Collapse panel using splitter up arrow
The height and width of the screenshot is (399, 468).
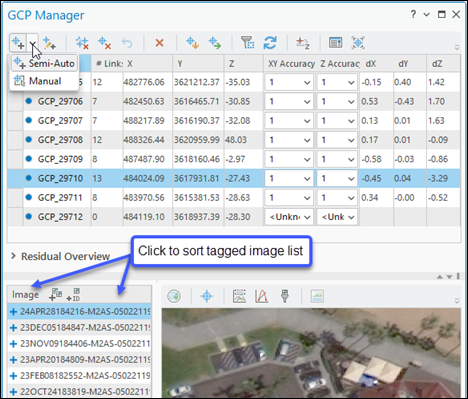tap(440, 277)
